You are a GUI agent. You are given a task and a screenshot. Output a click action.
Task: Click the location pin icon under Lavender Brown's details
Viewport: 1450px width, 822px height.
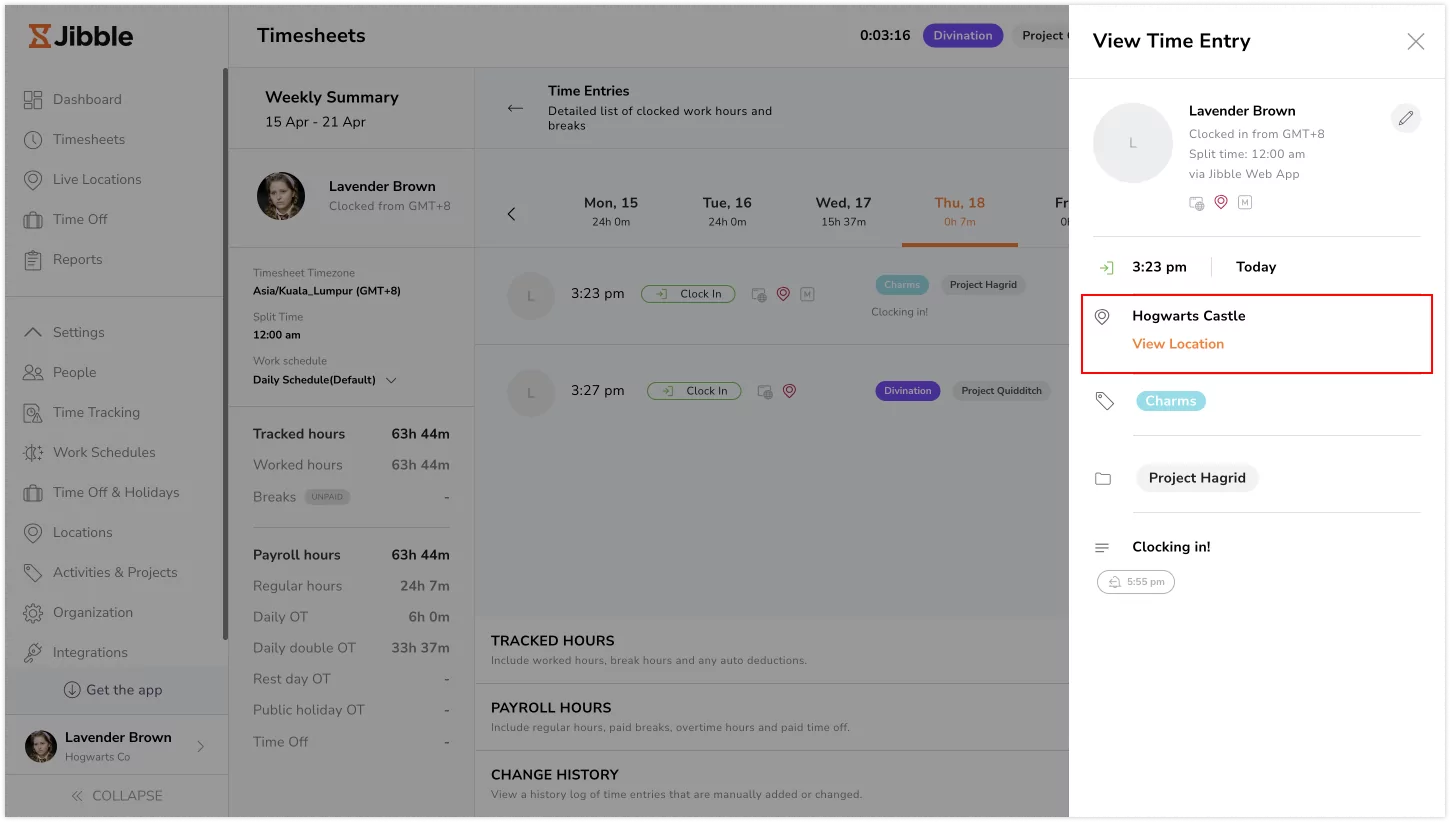tap(1221, 202)
